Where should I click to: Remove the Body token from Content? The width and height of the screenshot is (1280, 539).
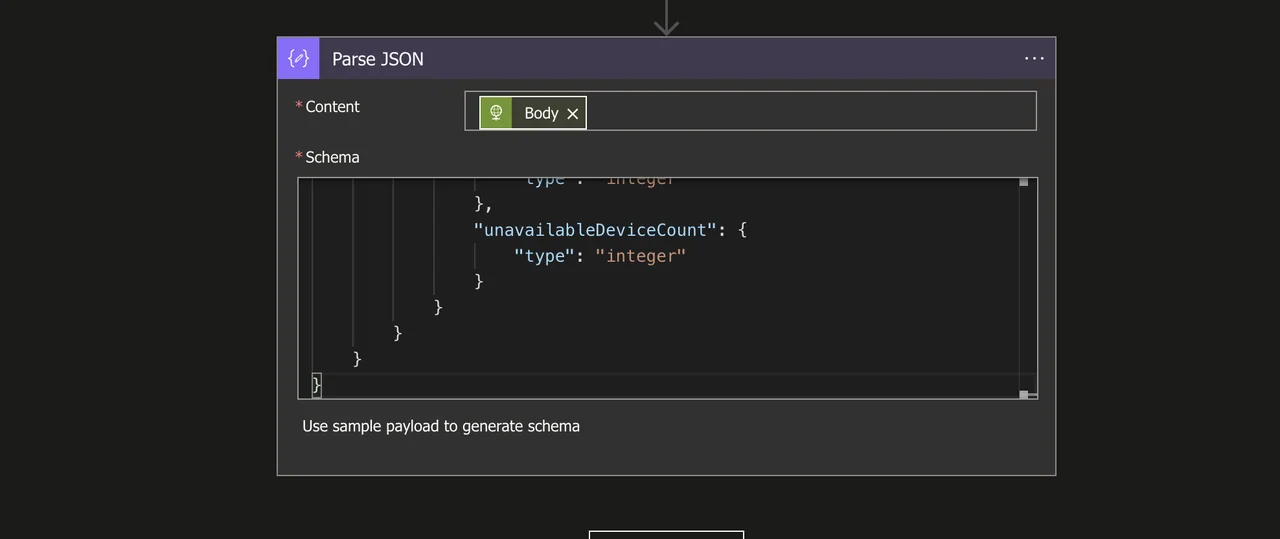tap(573, 113)
